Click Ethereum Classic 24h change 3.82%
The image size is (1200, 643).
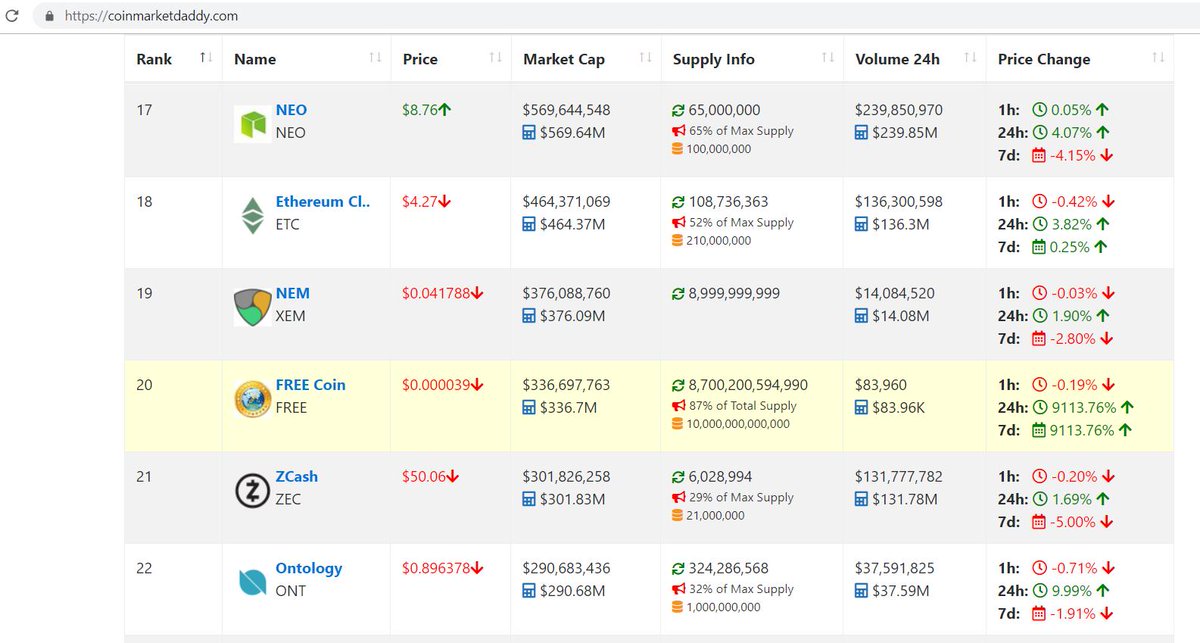coord(1071,224)
